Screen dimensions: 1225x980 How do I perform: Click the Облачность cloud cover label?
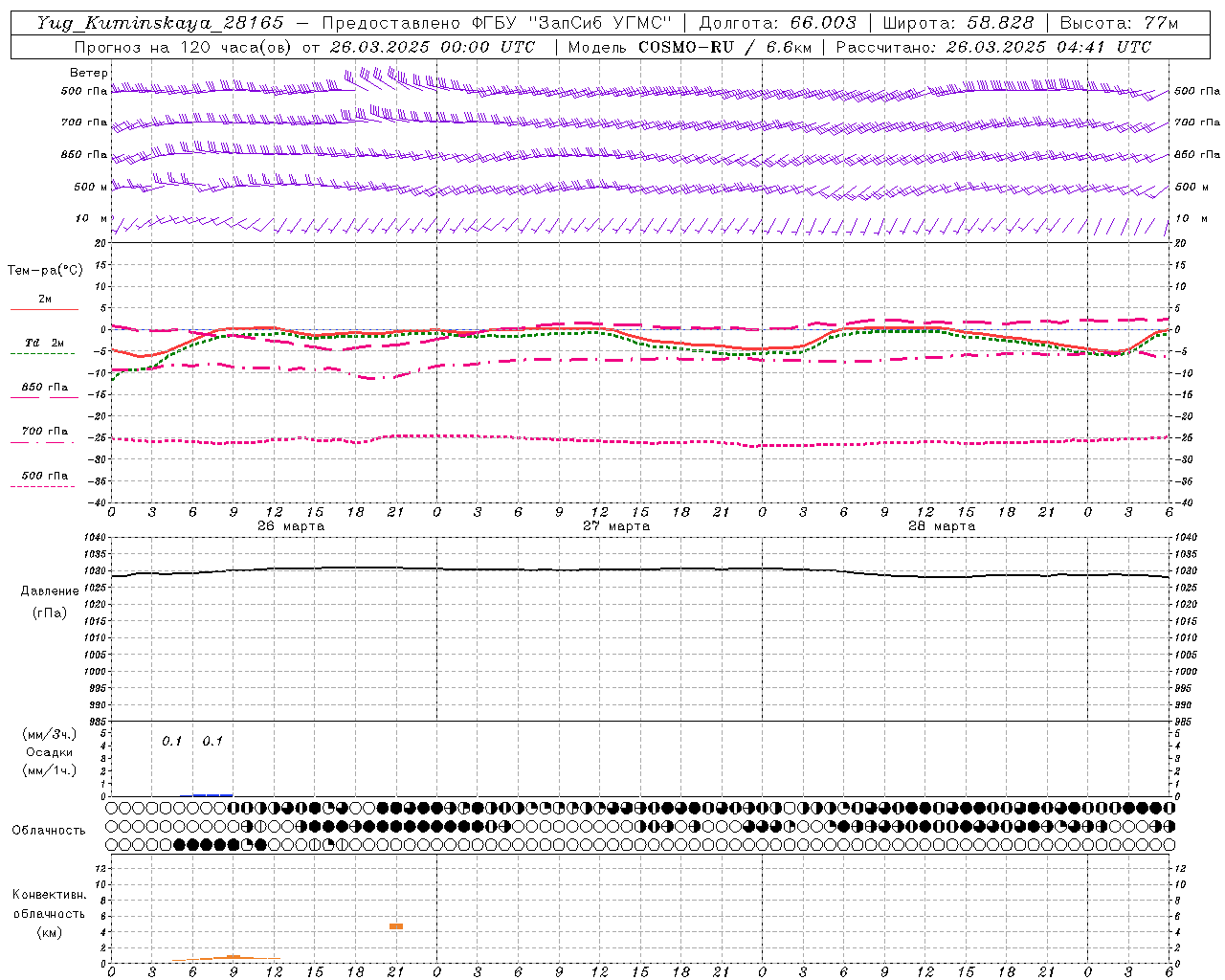[x=49, y=831]
